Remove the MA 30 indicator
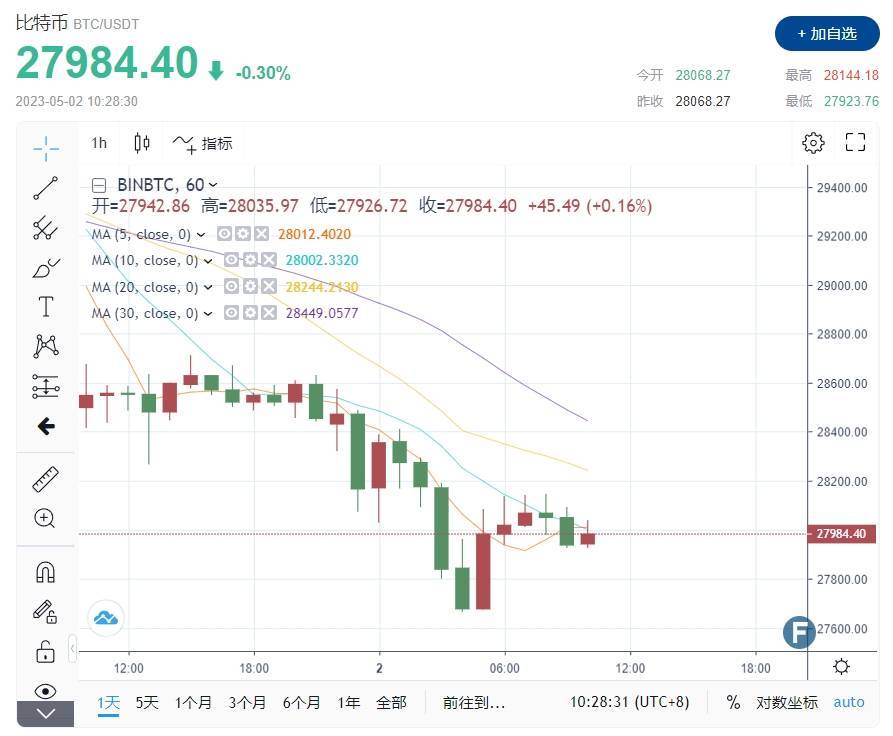Image resolution: width=893 pixels, height=736 pixels. (269, 312)
